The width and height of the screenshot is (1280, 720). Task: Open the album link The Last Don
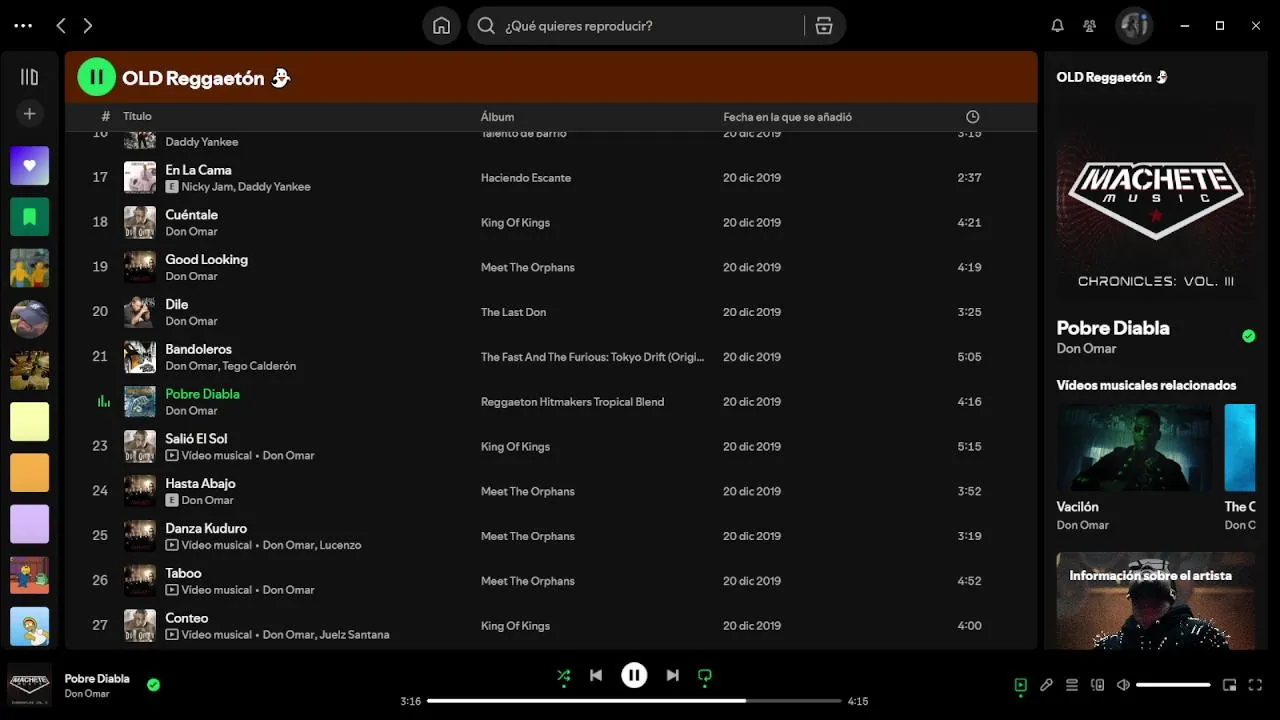pyautogui.click(x=513, y=312)
